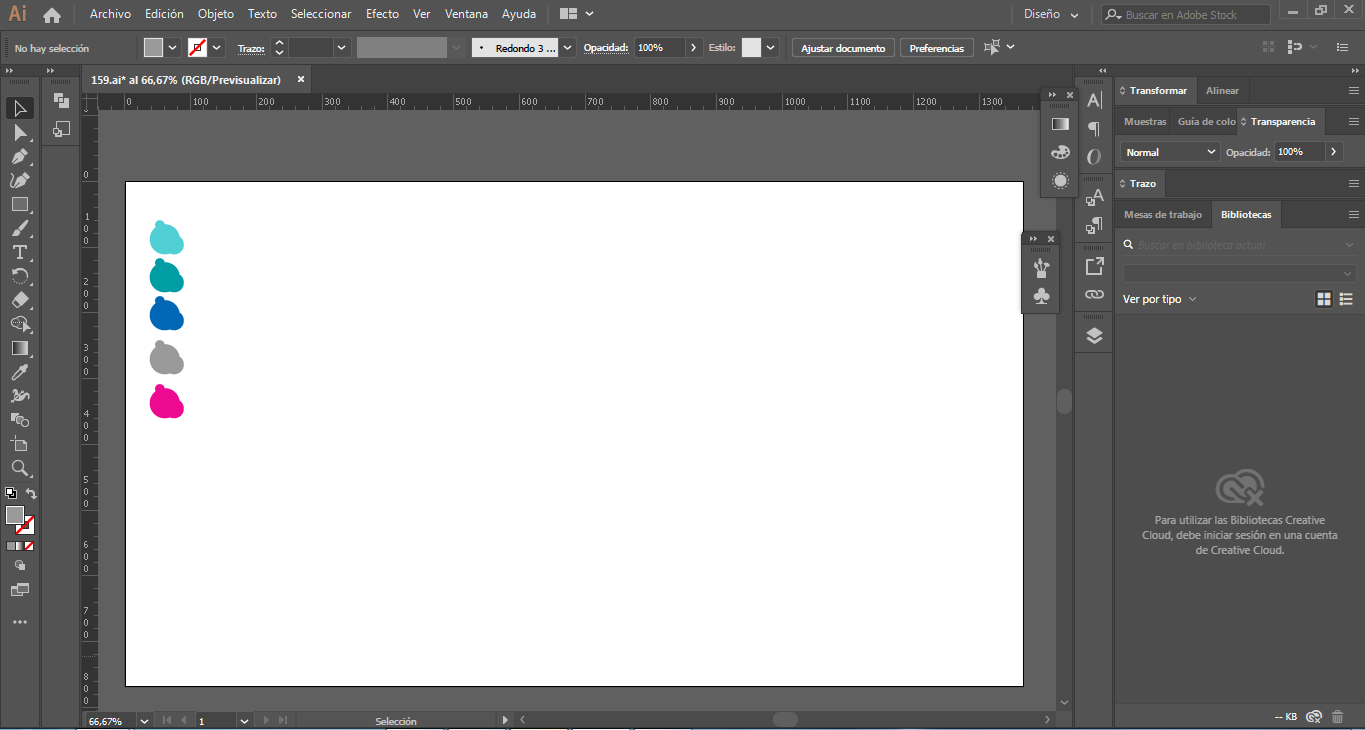This screenshot has width=1365, height=730.
Task: Select the Rotate tool
Action: pos(20,276)
